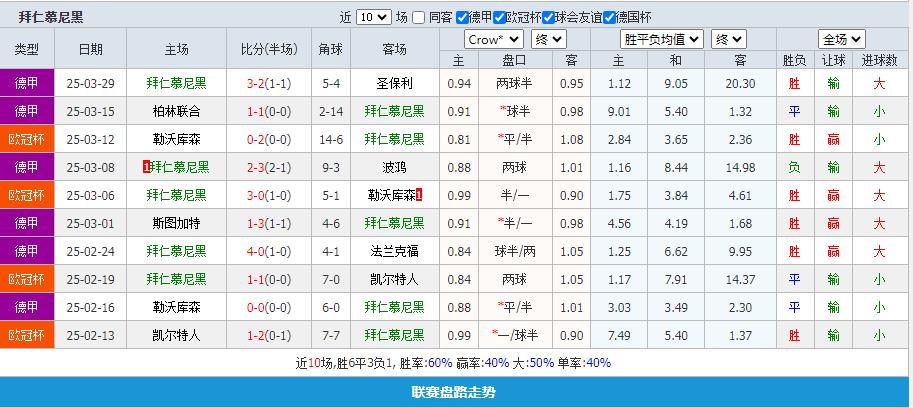This screenshot has height=408, width=913.
Task: Open the recent matches count dropdown showing 10
Action: pos(373,17)
